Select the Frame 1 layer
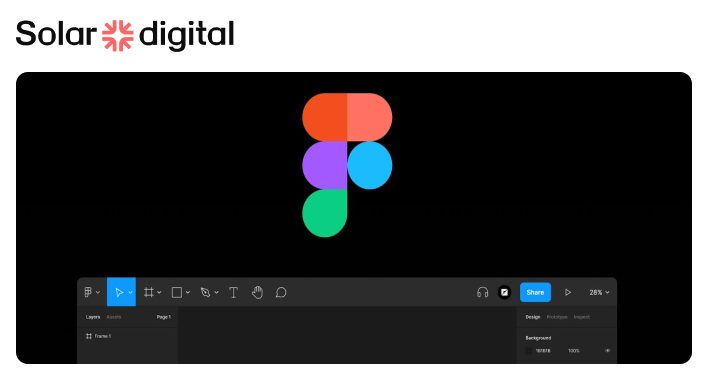708x380 pixels. click(98, 336)
